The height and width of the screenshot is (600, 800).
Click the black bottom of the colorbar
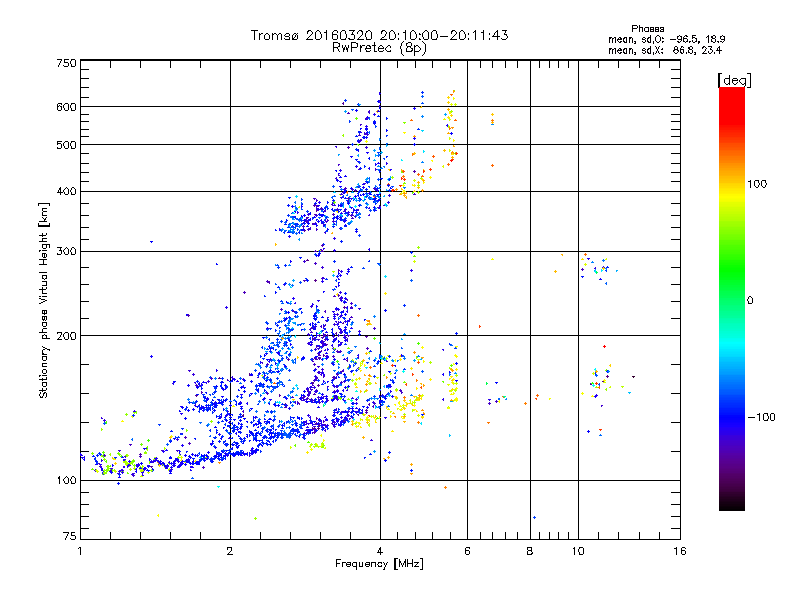pos(732,503)
